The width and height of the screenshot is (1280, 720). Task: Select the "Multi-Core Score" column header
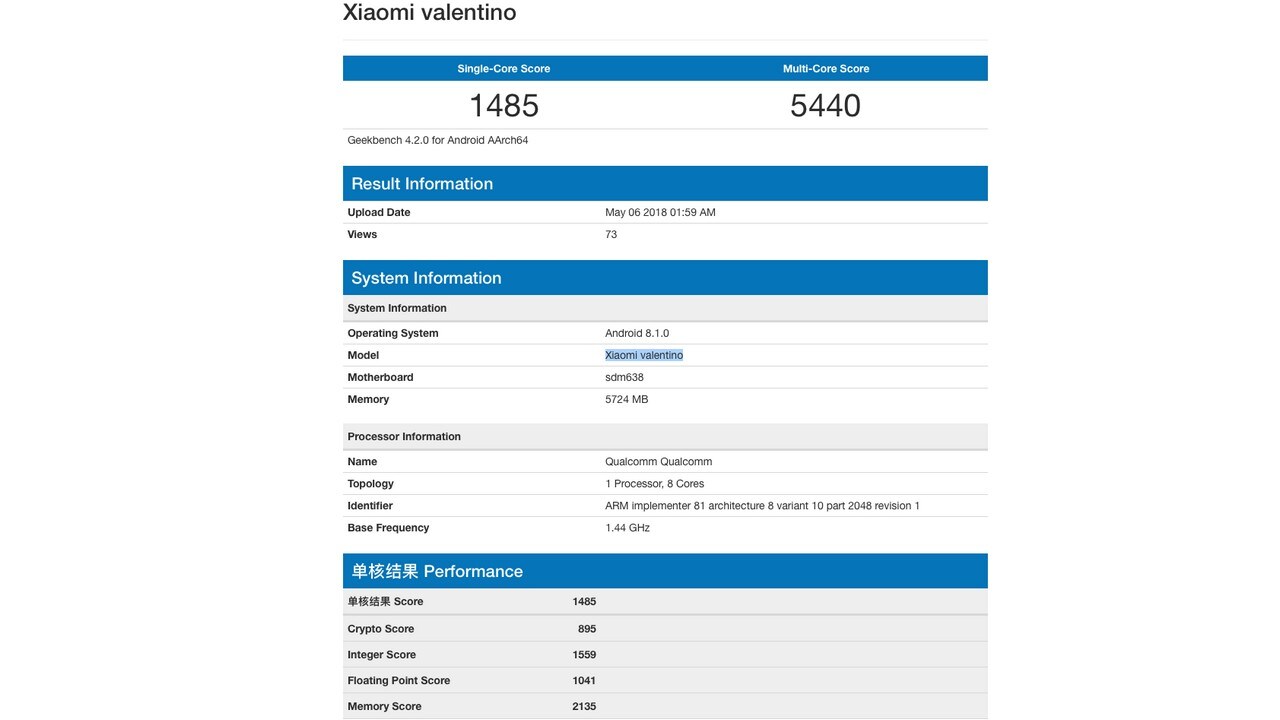[x=826, y=69]
